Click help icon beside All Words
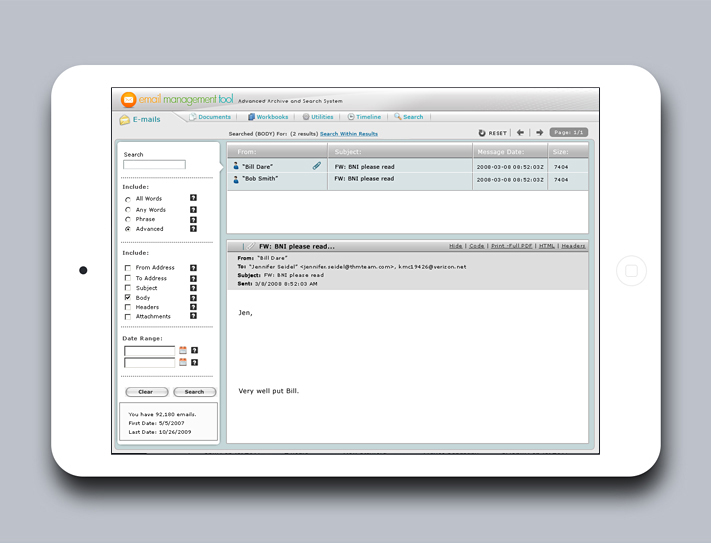 coord(193,198)
